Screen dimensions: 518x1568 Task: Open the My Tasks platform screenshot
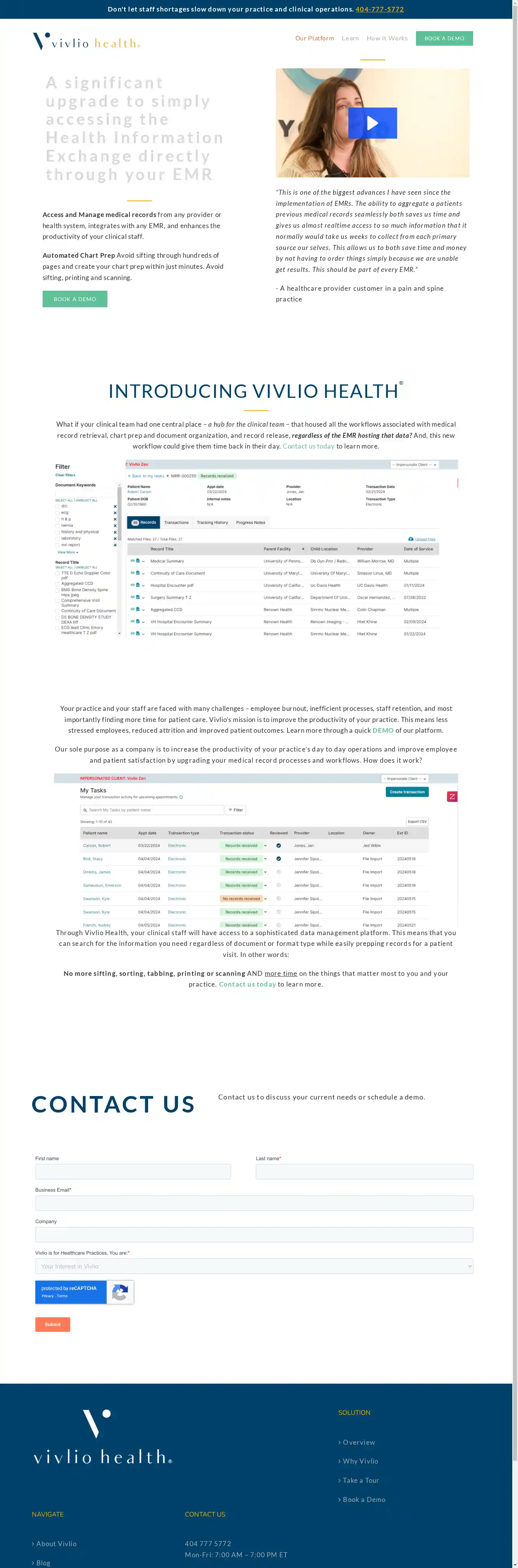(255, 850)
